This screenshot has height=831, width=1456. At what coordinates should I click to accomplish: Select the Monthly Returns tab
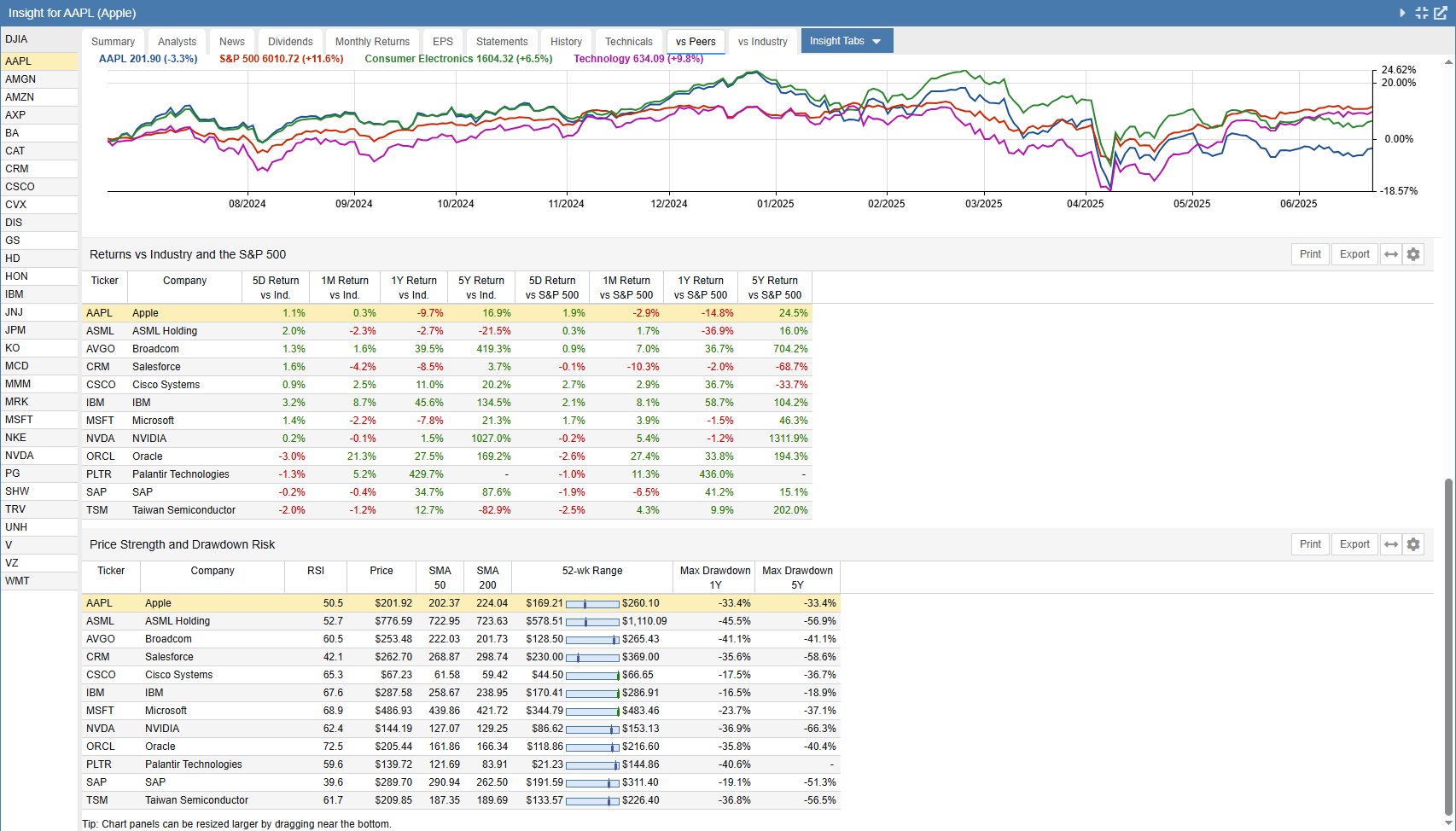coord(372,42)
